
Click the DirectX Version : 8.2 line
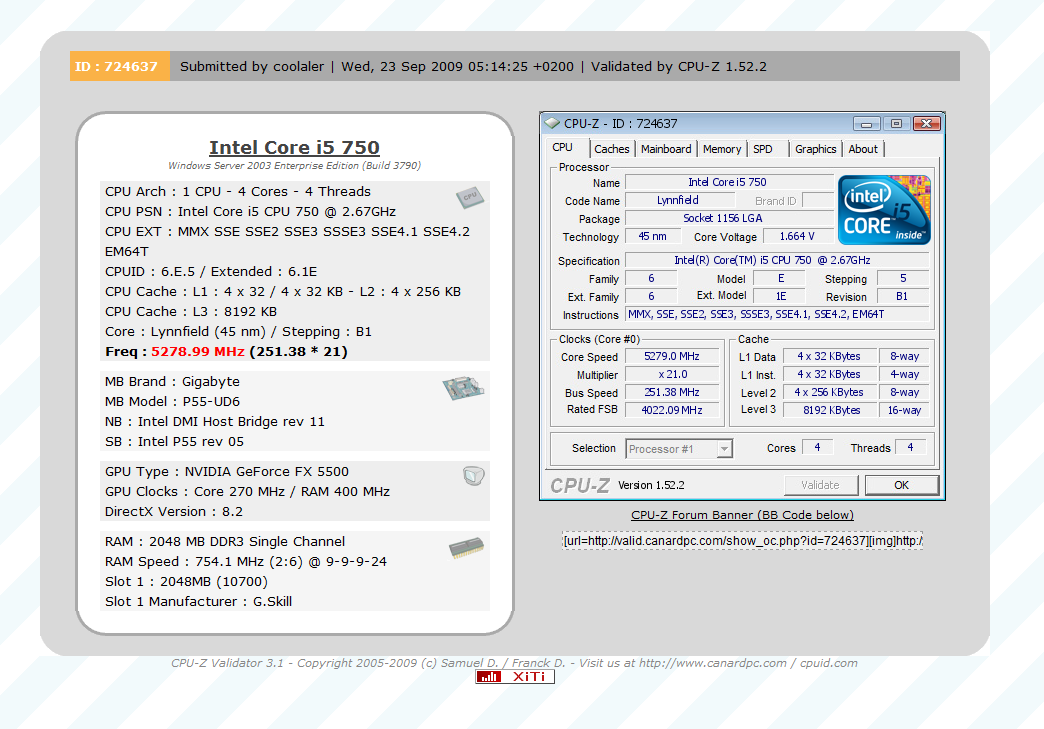pos(174,511)
